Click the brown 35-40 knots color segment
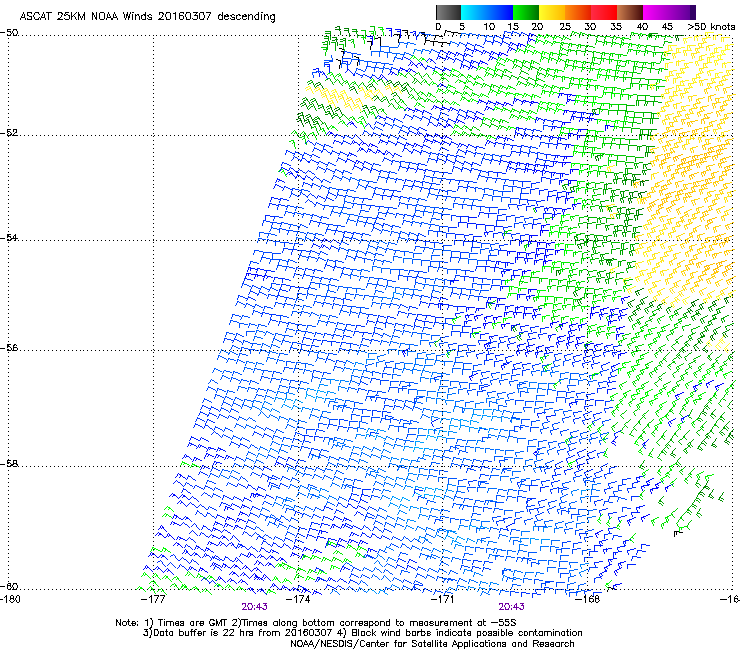The height and width of the screenshot is (650, 740). tap(630, 12)
